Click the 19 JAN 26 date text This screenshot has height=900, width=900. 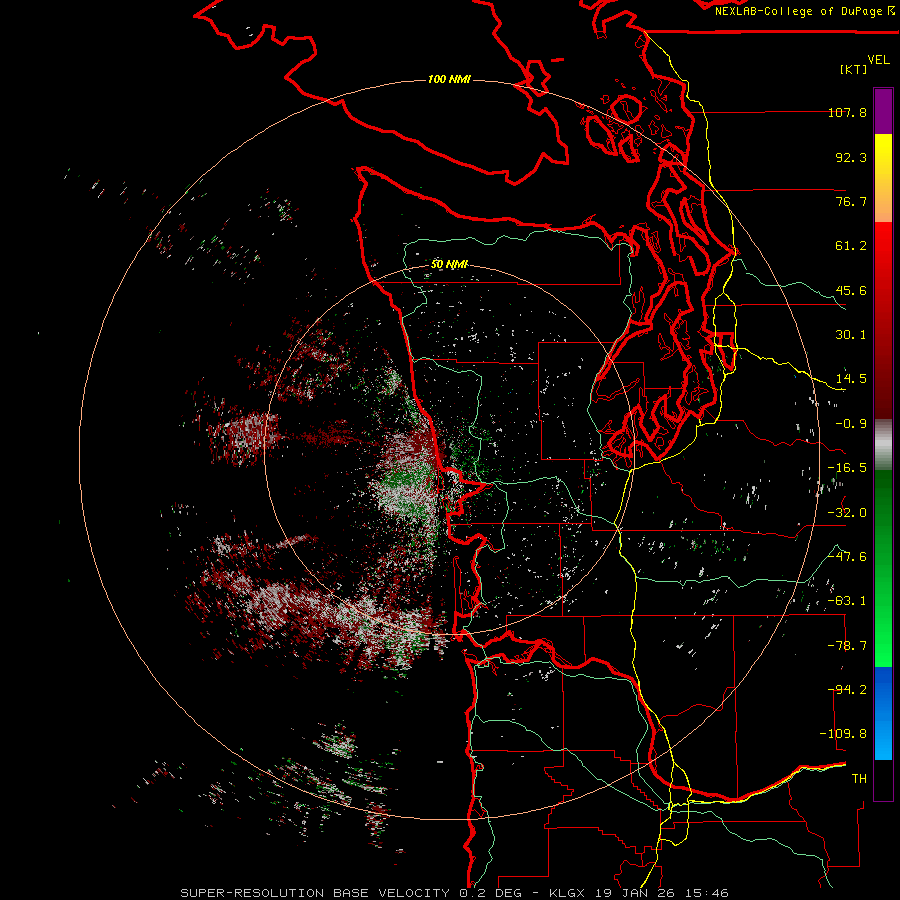[x=634, y=893]
